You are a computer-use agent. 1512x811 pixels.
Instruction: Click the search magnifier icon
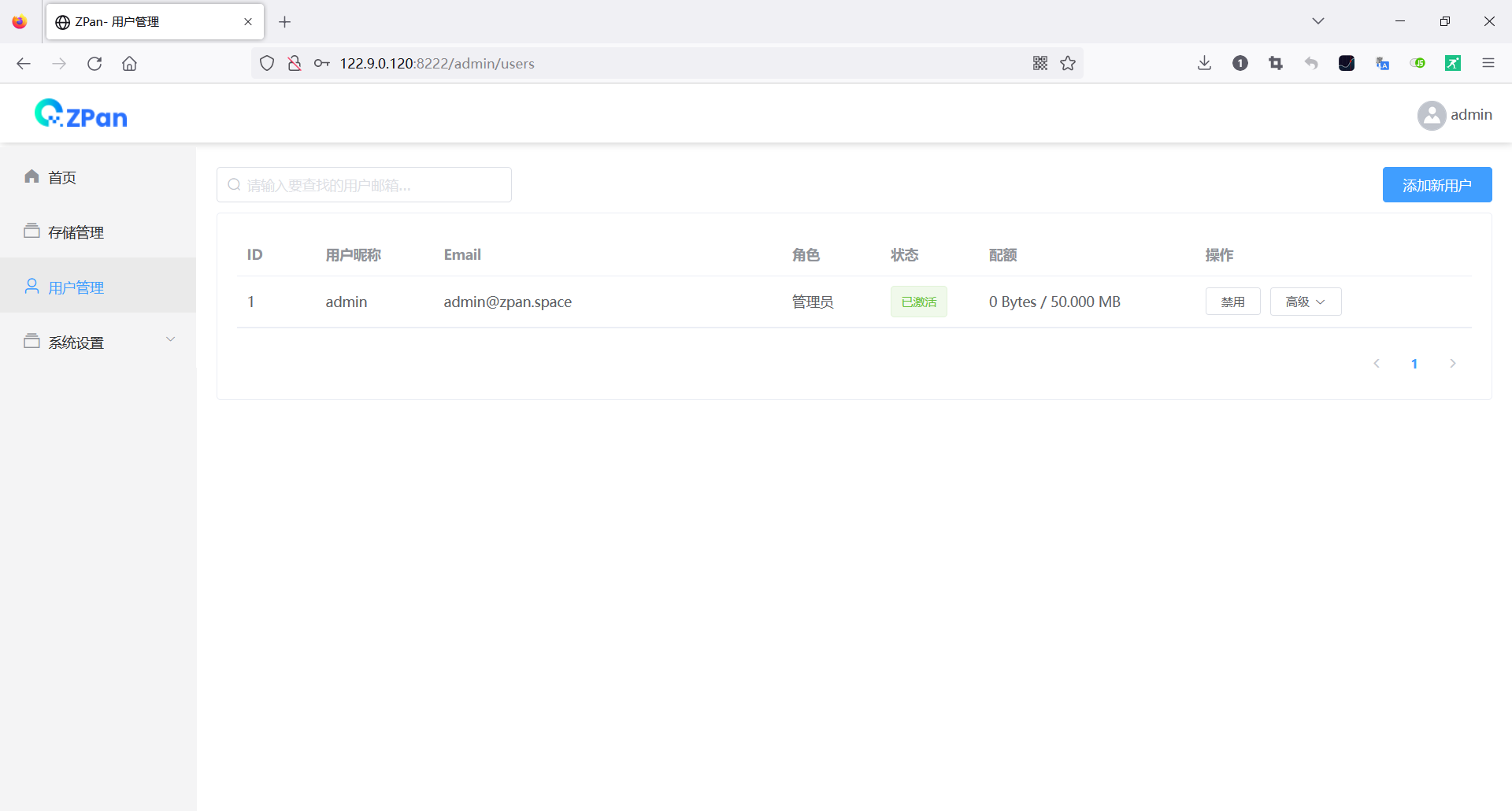pos(234,185)
